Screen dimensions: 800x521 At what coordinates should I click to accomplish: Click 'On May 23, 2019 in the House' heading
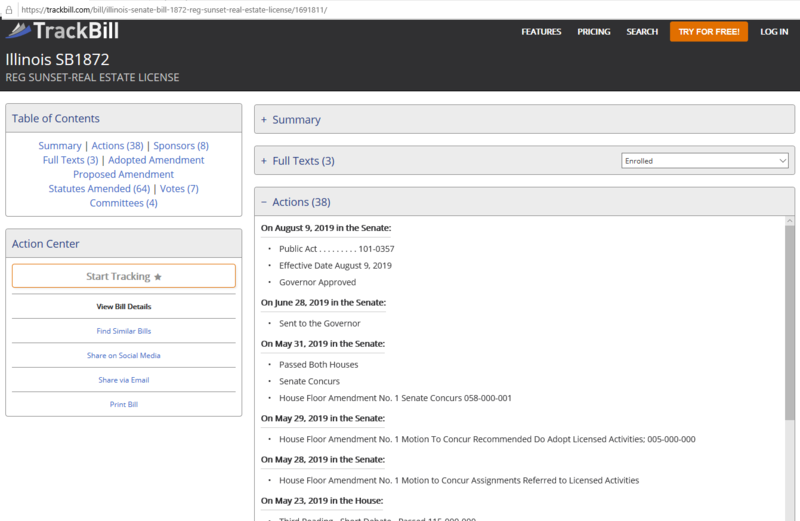coord(321,501)
